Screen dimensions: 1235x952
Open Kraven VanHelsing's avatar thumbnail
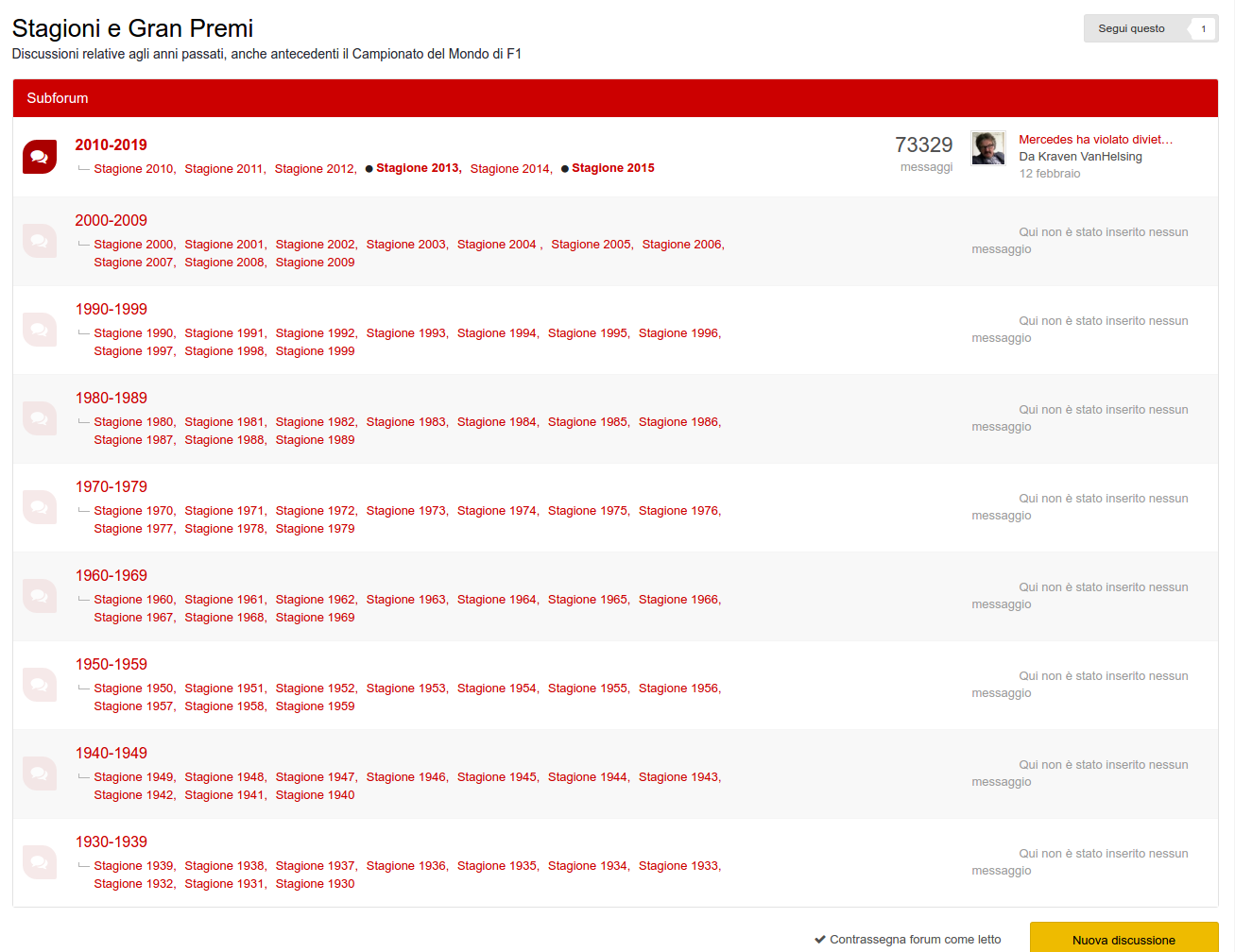pos(988,148)
